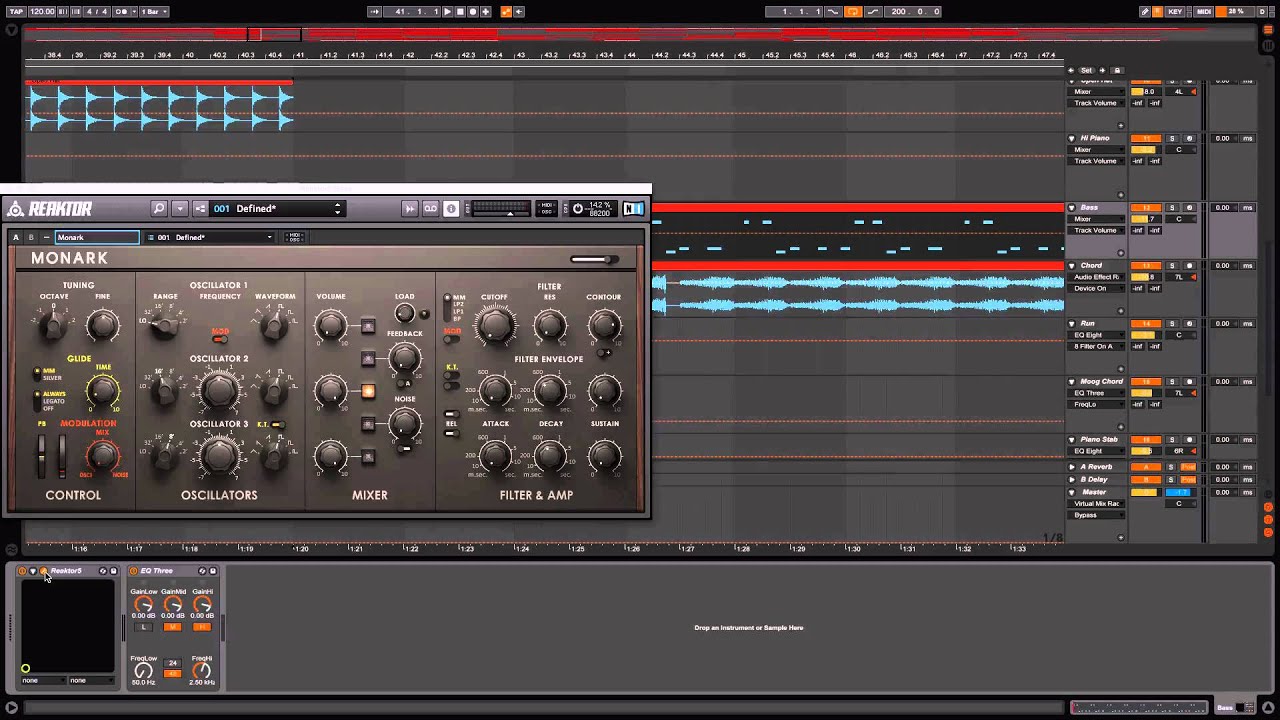Open Run track EQ Eight device chooser
Image resolution: width=1280 pixels, height=720 pixels.
coord(1097,335)
